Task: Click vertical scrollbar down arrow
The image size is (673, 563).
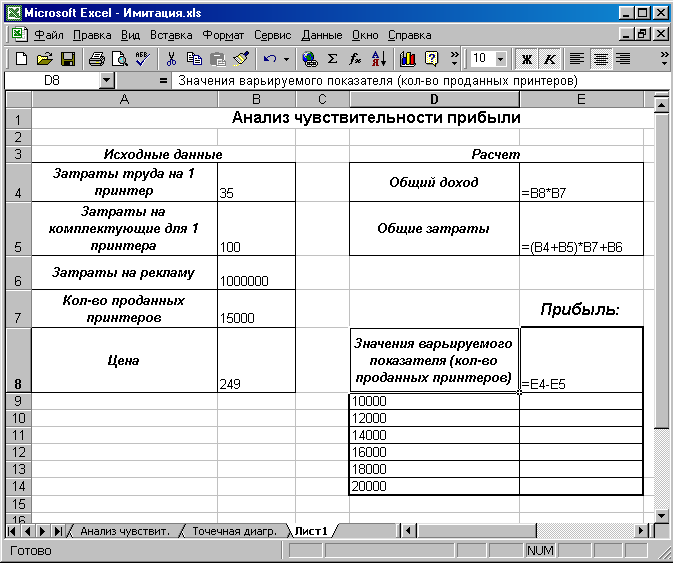Action: [x=661, y=515]
